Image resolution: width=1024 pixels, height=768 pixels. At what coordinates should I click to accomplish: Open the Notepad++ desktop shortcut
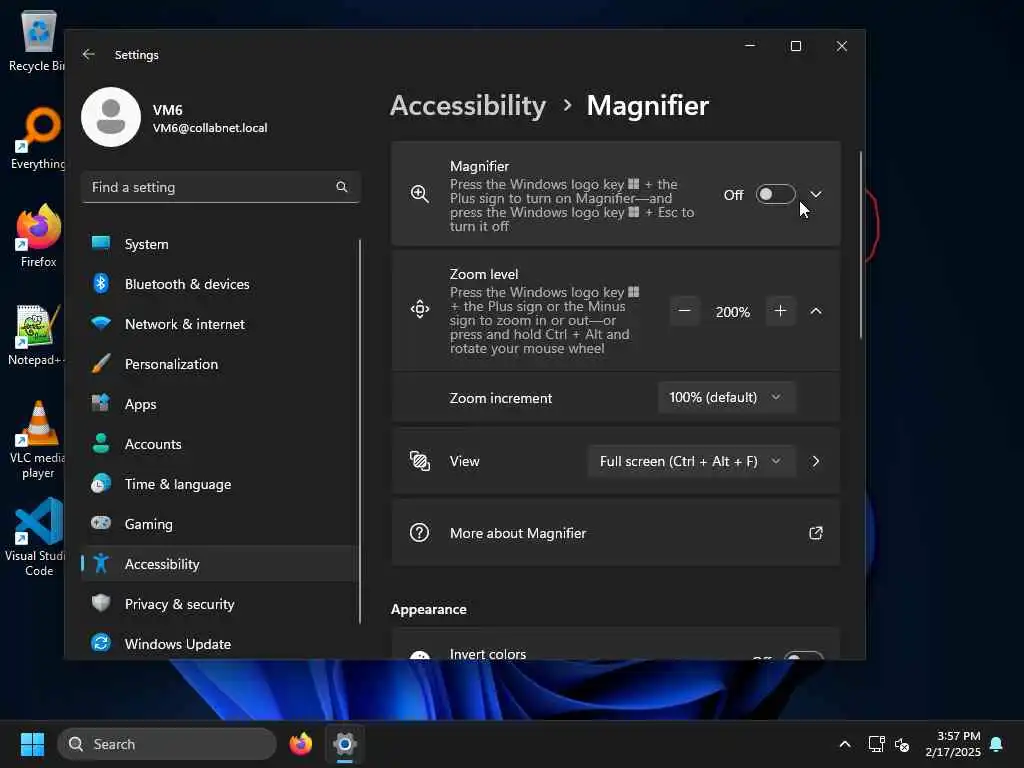point(36,334)
